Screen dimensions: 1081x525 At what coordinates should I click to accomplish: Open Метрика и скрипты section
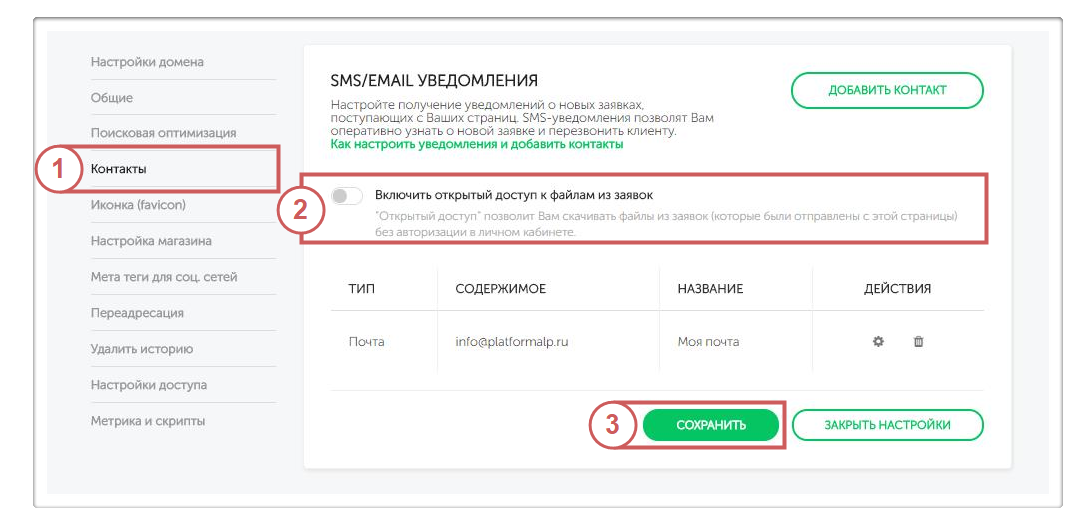pyautogui.click(x=148, y=421)
